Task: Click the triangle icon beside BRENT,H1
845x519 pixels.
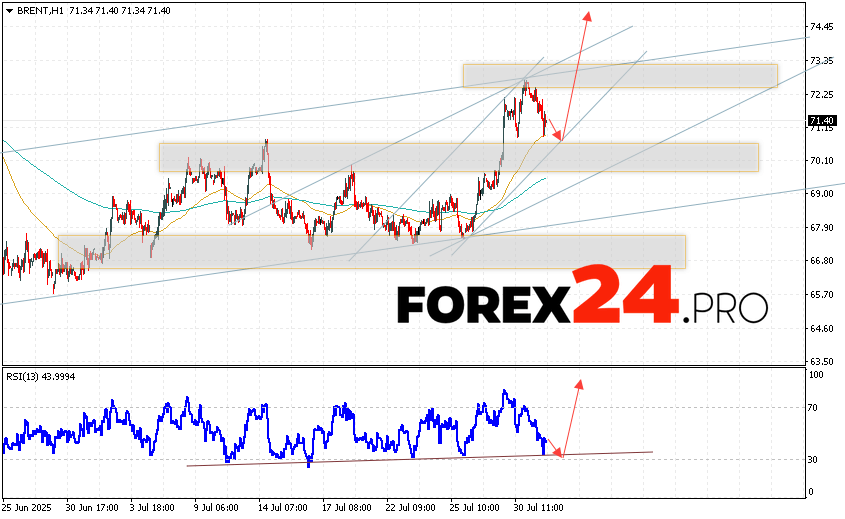Action: pos(9,9)
